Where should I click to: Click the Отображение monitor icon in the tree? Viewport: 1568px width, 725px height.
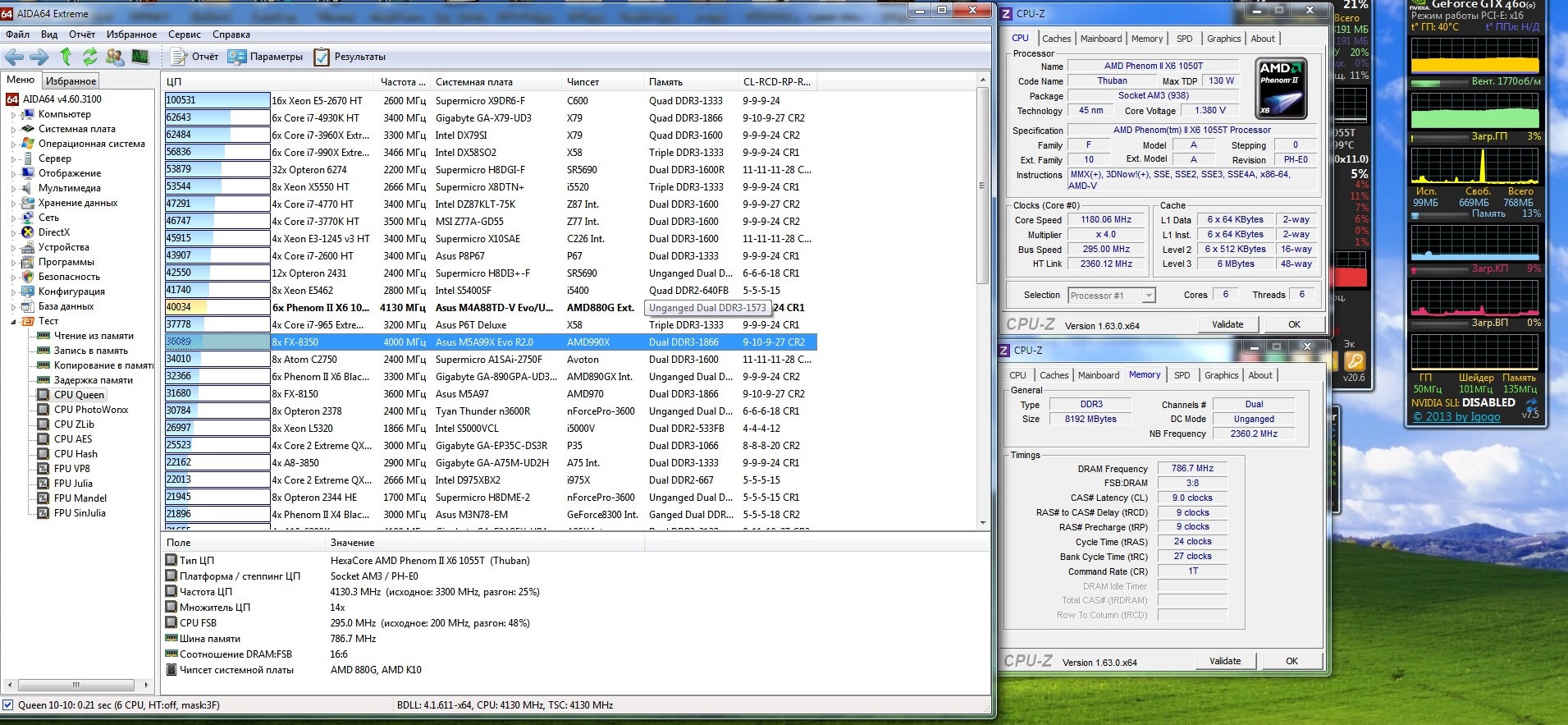tap(28, 173)
